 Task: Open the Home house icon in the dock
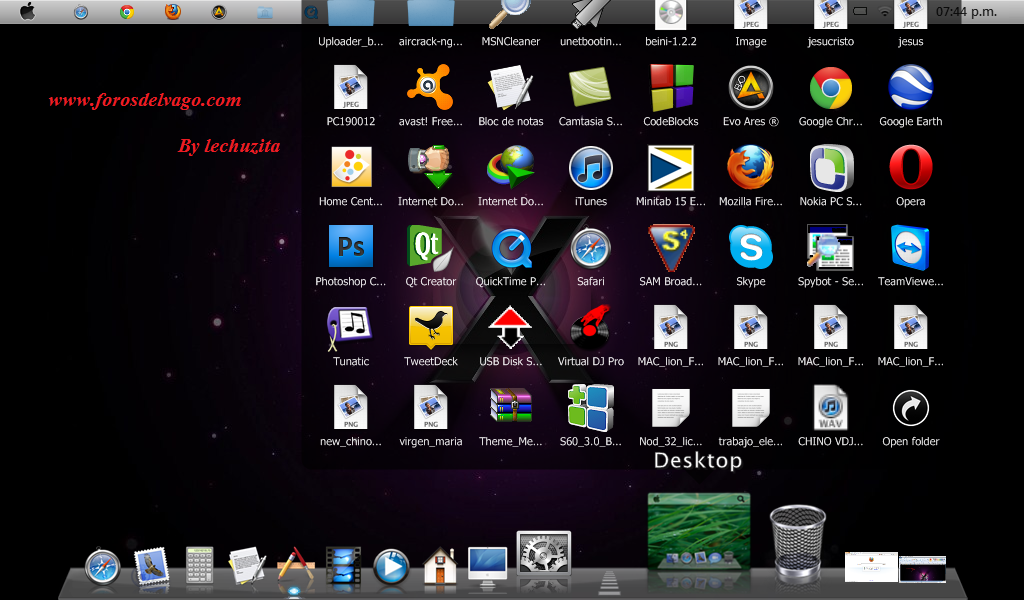(x=440, y=565)
